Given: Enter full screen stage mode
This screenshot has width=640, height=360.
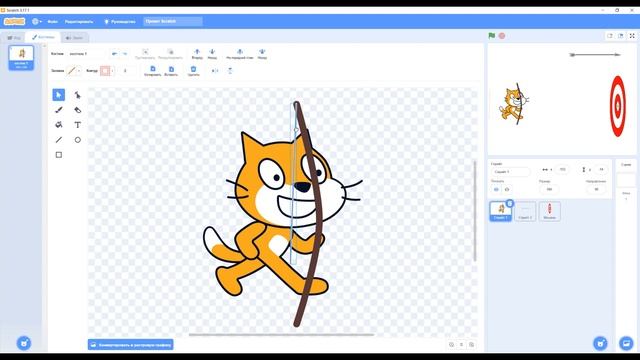Looking at the screenshot, I should pos(632,36).
